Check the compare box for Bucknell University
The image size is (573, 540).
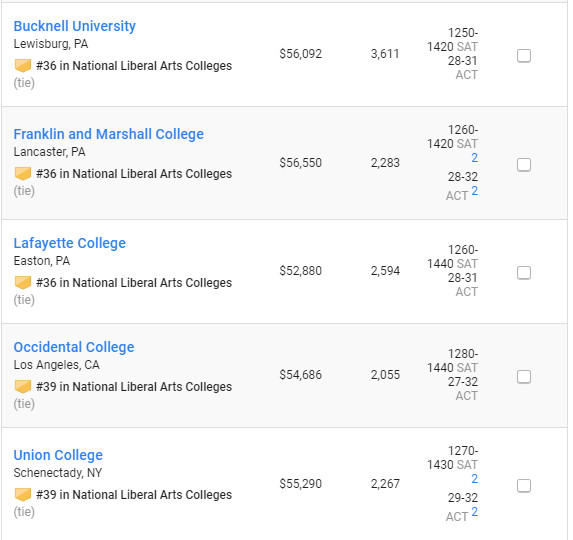[524, 56]
